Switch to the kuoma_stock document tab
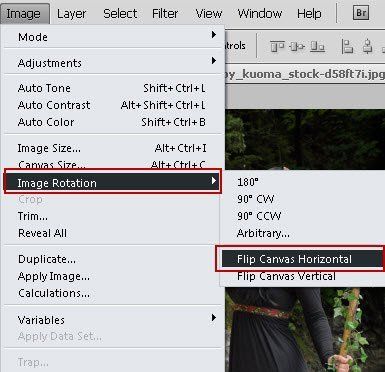Viewport: 385px width, 372px height. (x=305, y=74)
